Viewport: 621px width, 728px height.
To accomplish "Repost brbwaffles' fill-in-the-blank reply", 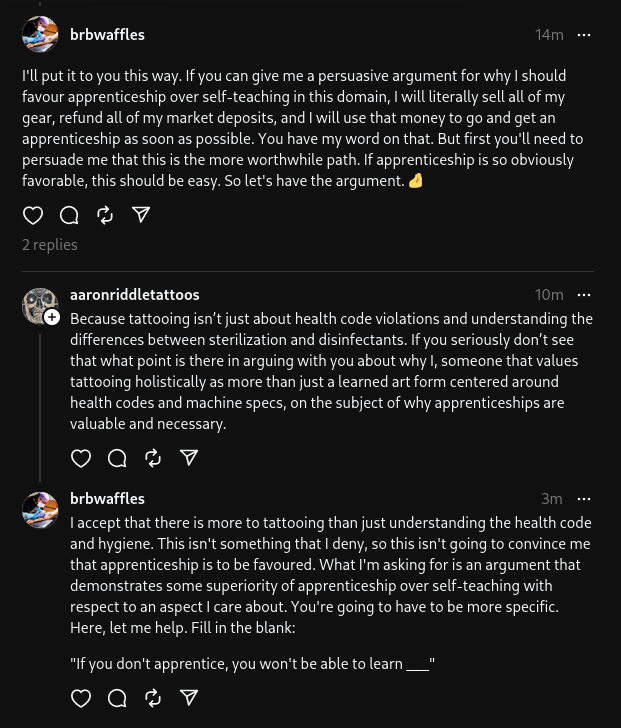I will coord(153,698).
